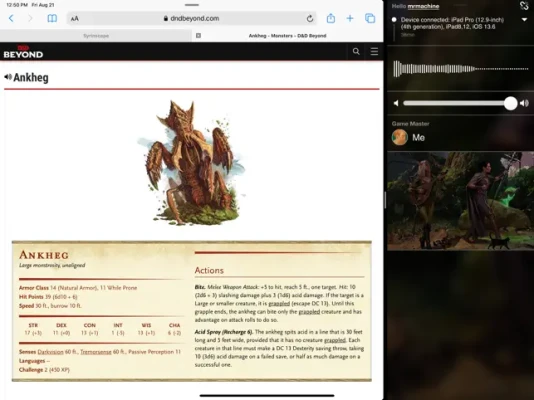This screenshot has width=534, height=400.
Task: Go back with Safari's back arrow
Action: pos(11,18)
